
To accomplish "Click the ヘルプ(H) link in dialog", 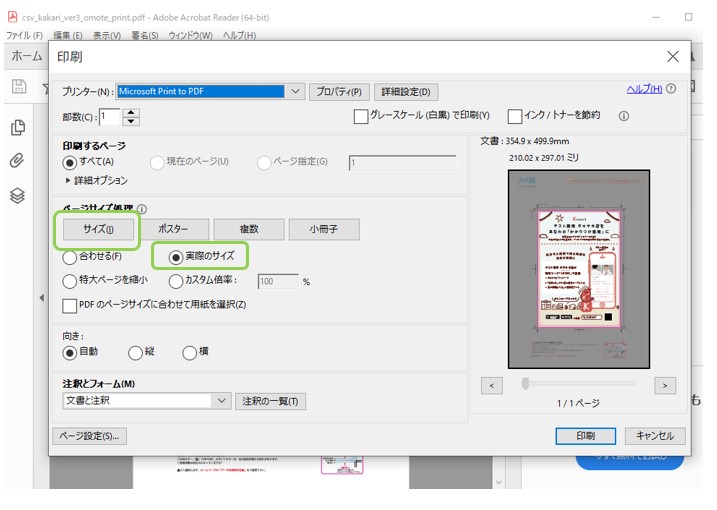I will (x=644, y=89).
